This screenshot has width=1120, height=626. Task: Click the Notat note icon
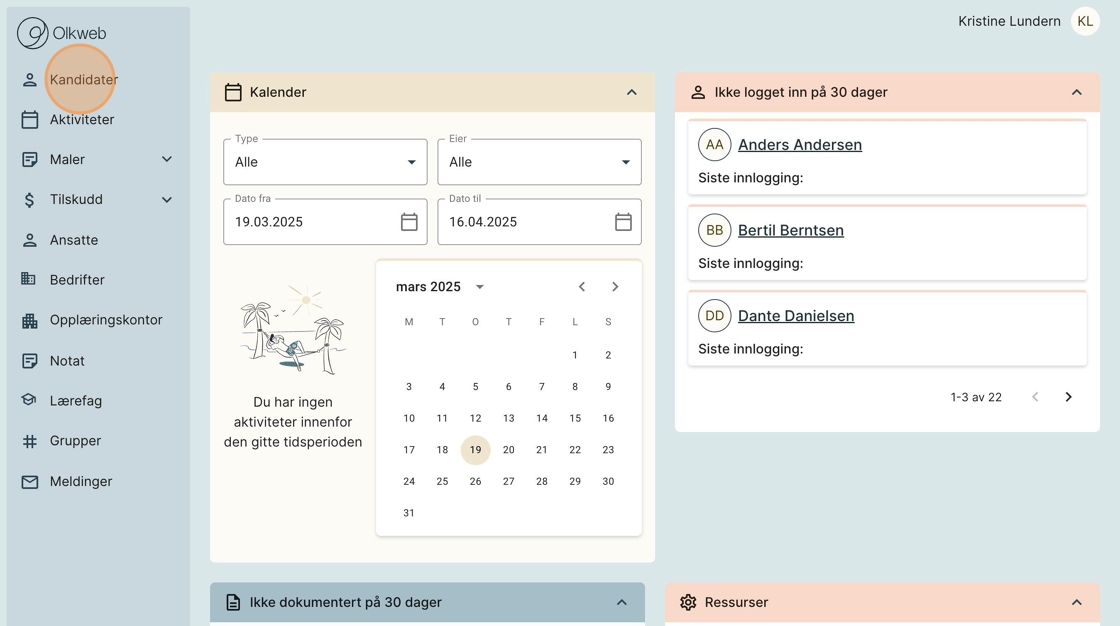[29, 361]
